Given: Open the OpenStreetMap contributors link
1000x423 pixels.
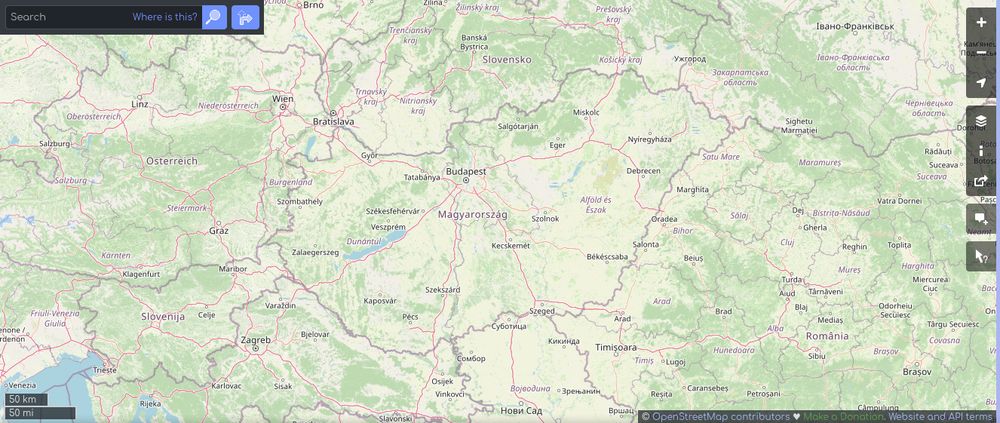Looking at the screenshot, I should pyautogui.click(x=721, y=417).
